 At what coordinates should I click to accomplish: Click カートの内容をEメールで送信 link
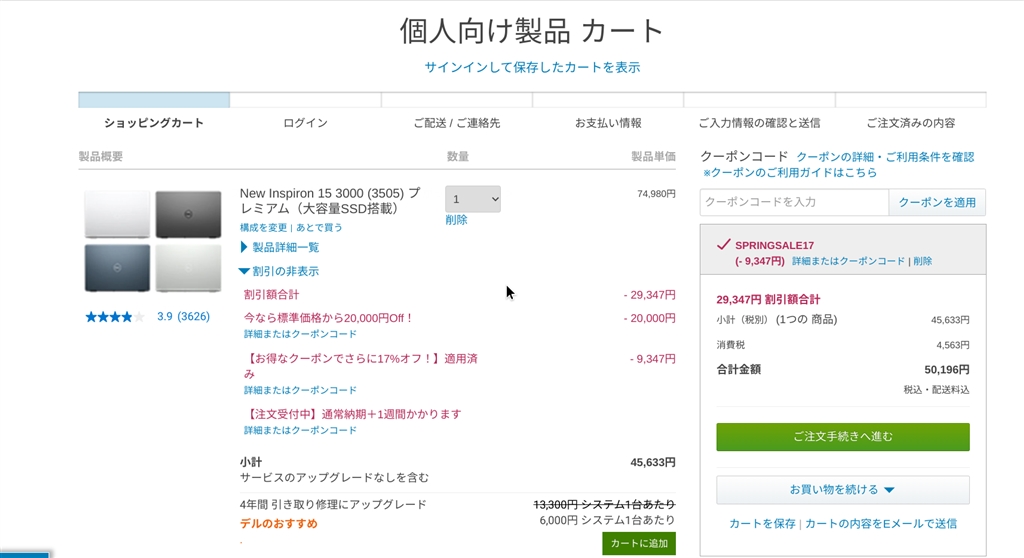881,524
